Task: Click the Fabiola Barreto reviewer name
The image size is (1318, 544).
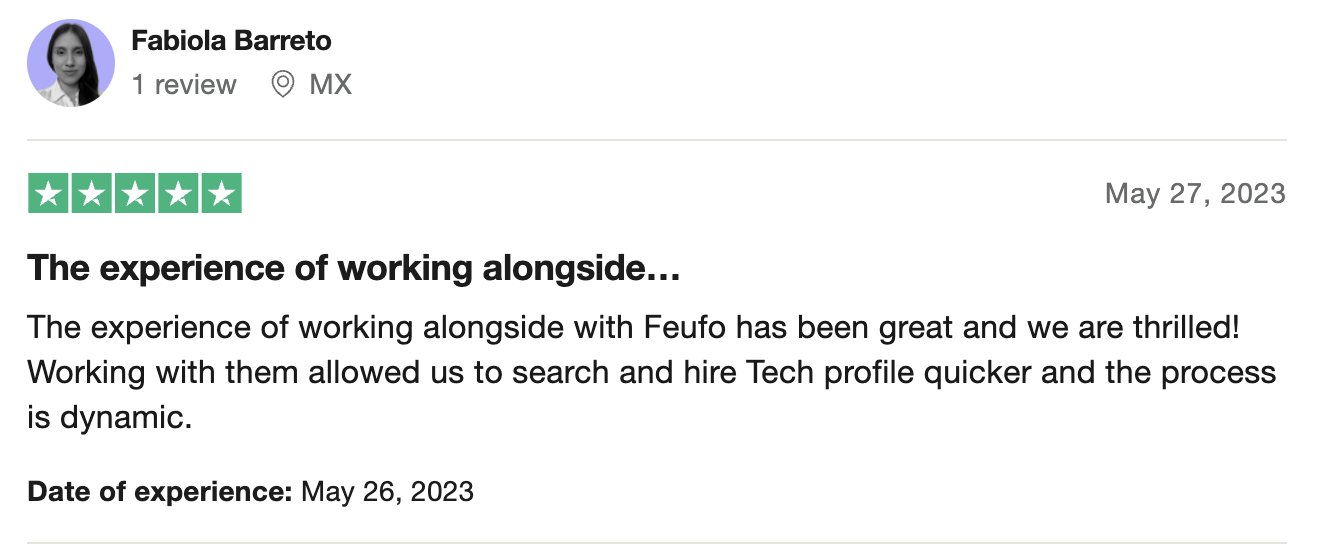Action: point(231,41)
